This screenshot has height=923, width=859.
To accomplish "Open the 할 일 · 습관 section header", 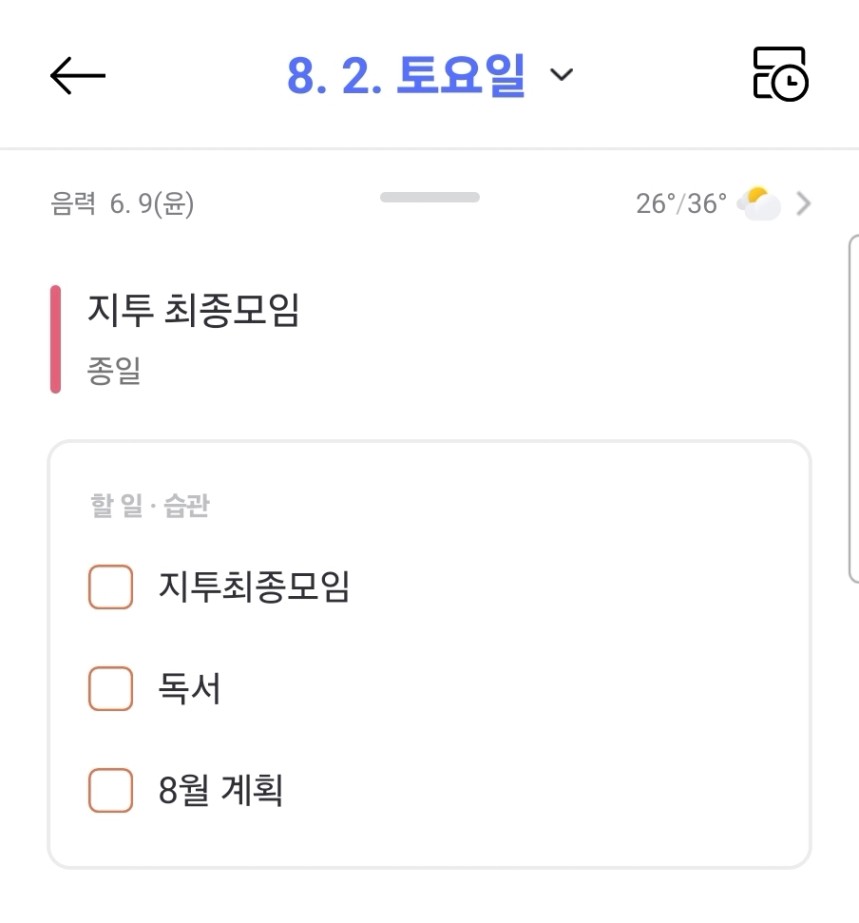I will pyautogui.click(x=150, y=505).
